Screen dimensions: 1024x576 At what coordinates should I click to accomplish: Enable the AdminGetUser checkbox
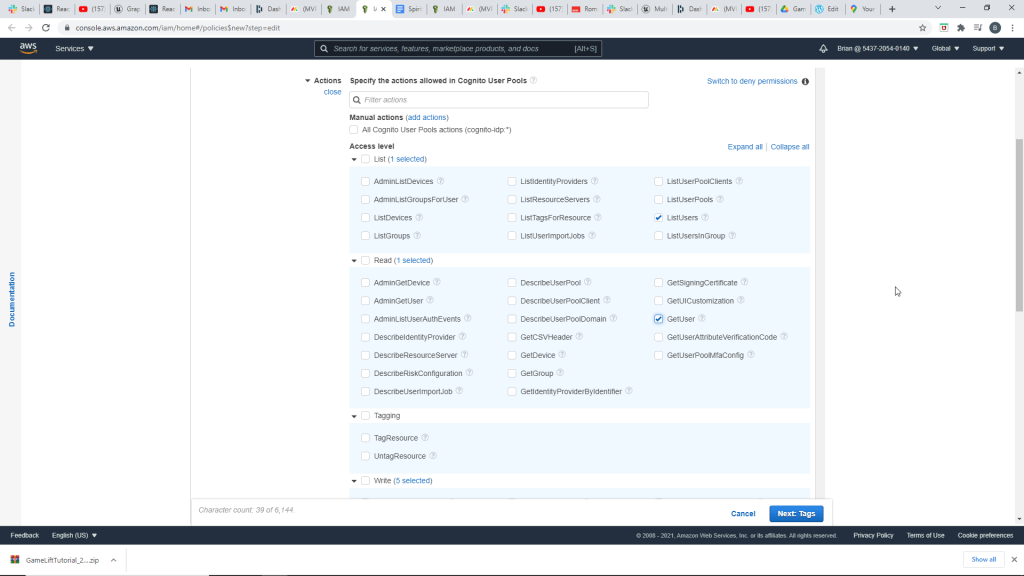[365, 301]
